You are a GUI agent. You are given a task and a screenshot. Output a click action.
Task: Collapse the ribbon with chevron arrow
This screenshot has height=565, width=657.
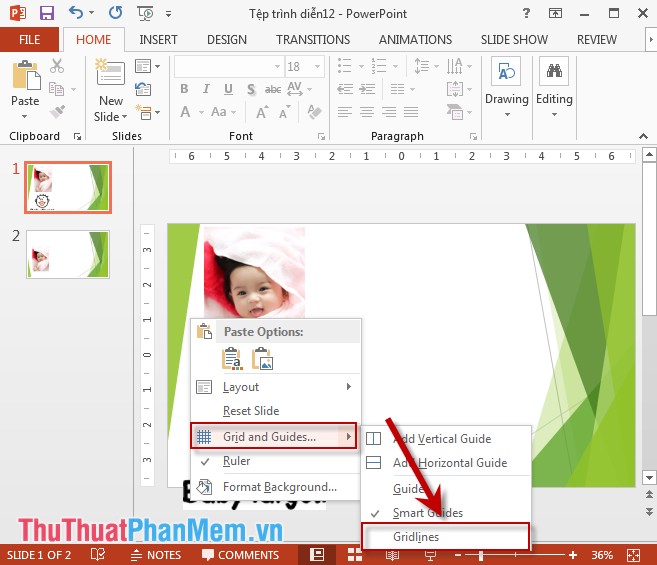pyautogui.click(x=643, y=136)
